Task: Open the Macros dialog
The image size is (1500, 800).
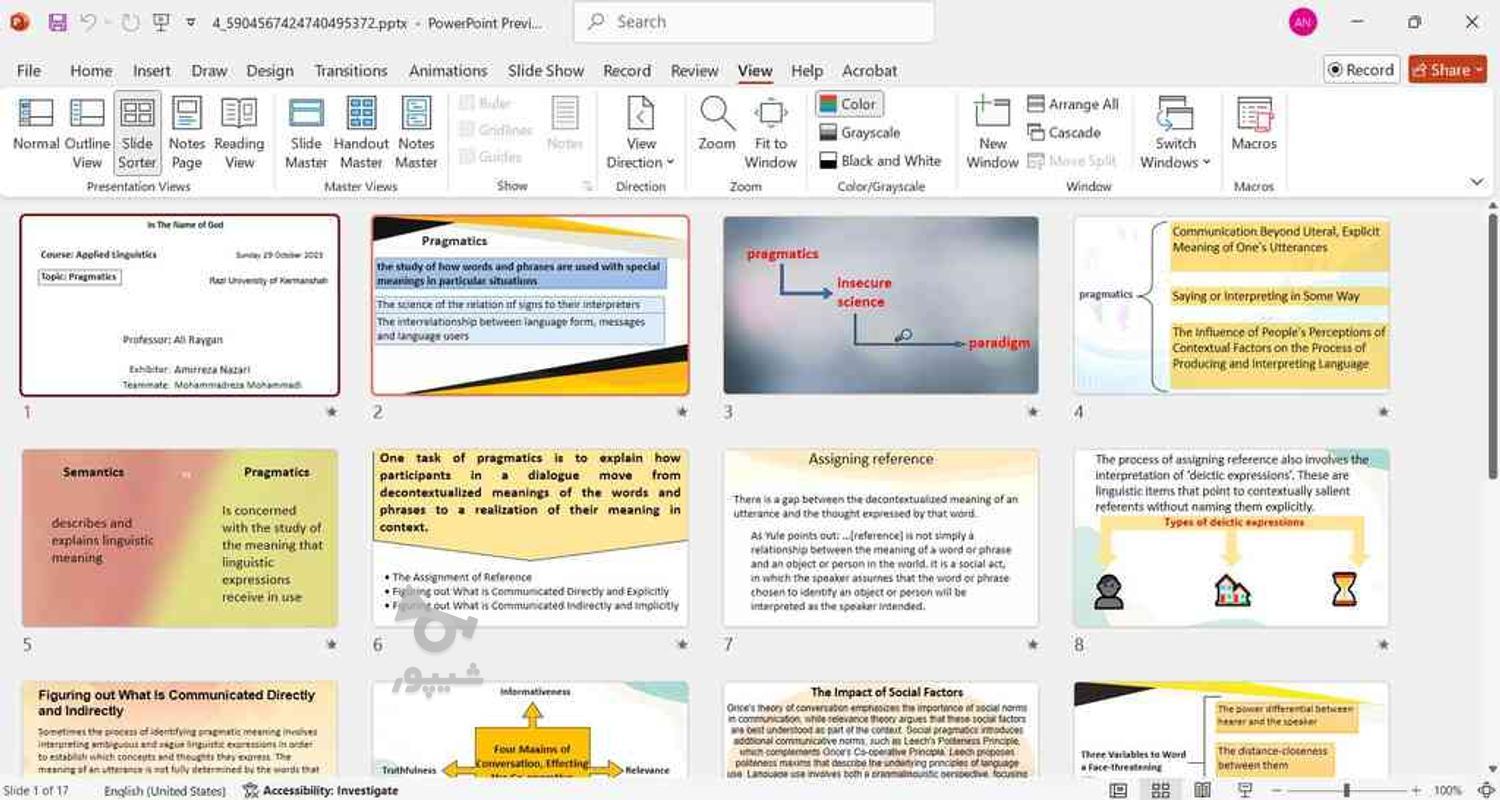Action: (1254, 125)
